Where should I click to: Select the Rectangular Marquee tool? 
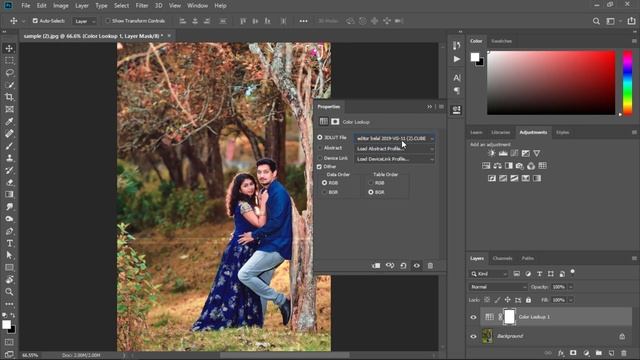9,61
